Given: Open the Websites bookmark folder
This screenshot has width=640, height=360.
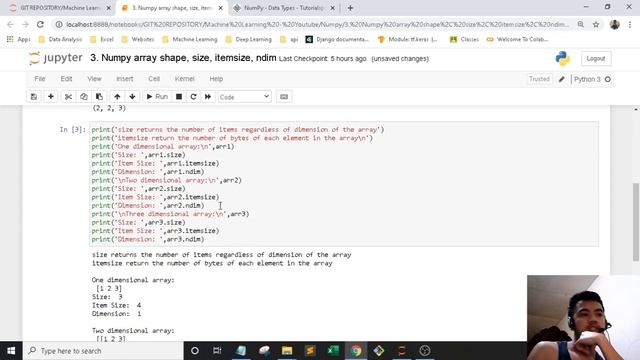Looking at the screenshot, I should click(x=138, y=39).
